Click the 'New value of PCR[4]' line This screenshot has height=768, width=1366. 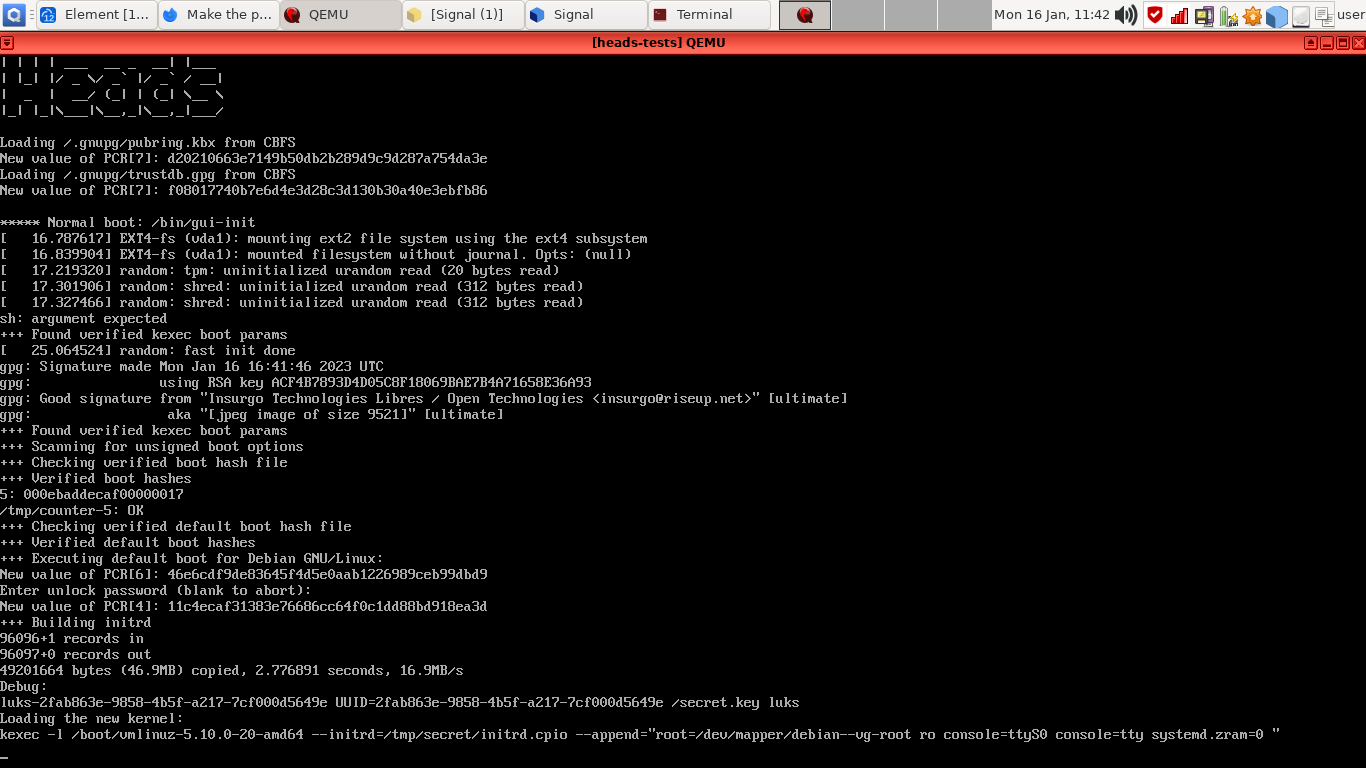[x=244, y=607]
